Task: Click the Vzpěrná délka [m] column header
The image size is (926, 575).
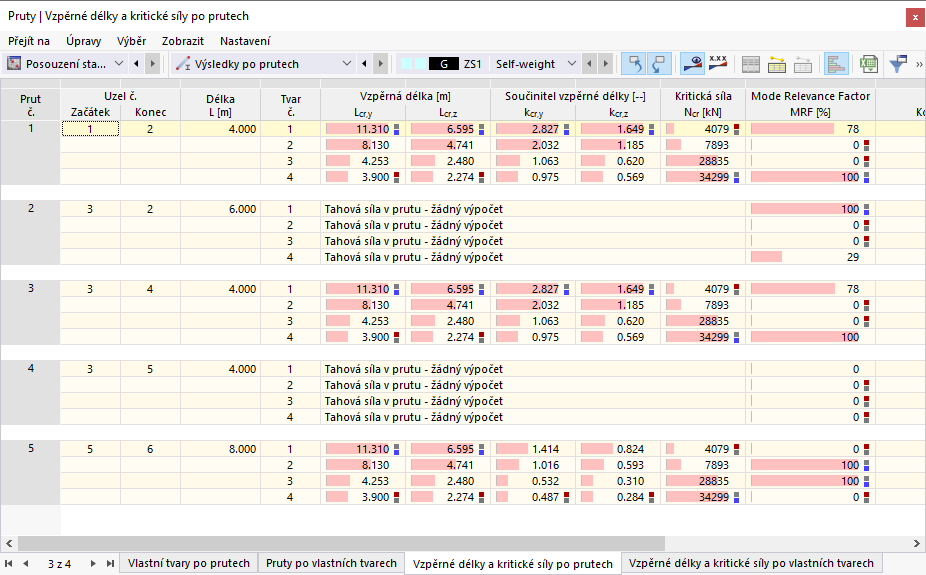Action: point(405,96)
